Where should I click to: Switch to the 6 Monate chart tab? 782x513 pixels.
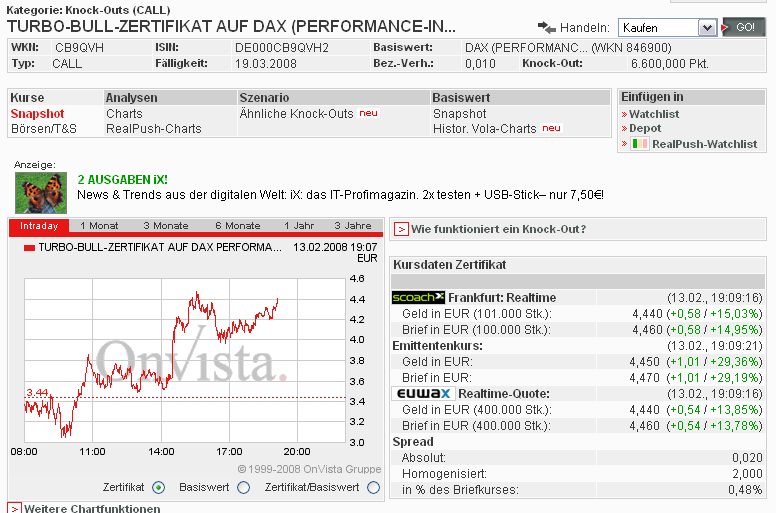click(237, 226)
